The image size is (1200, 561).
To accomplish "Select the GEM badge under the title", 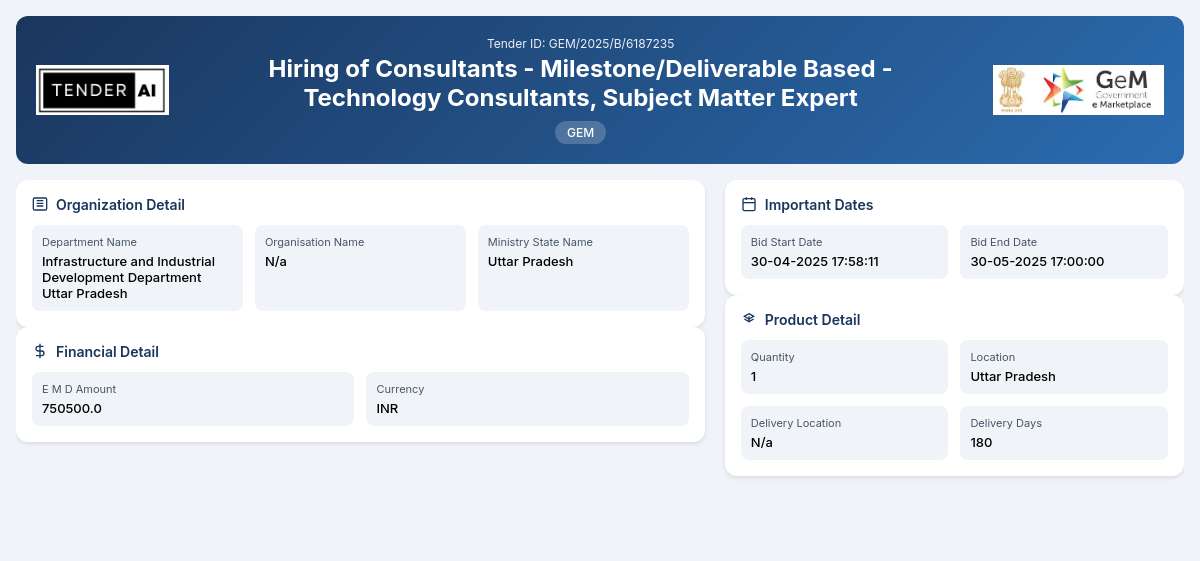I will 580,132.
